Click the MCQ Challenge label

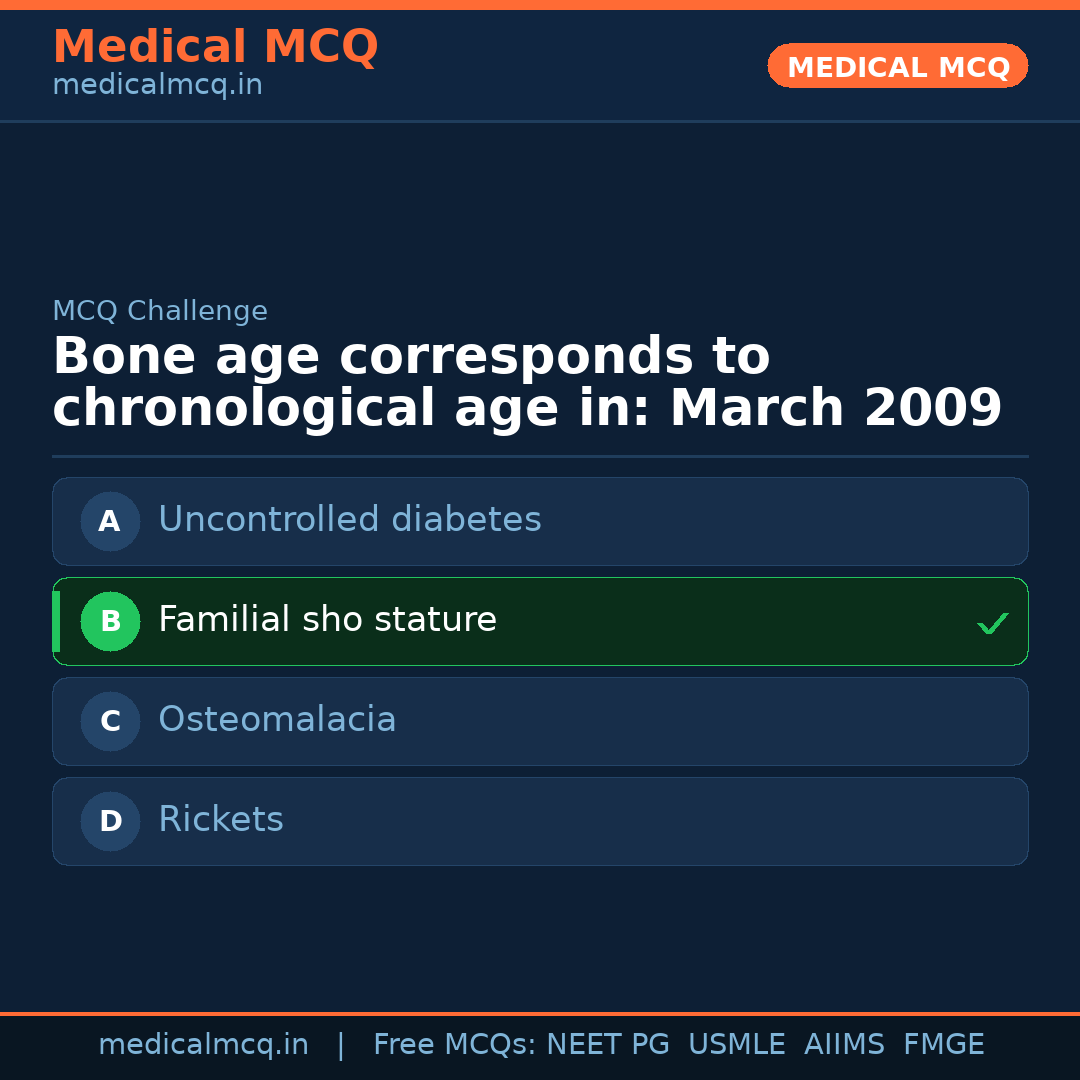click(x=160, y=311)
